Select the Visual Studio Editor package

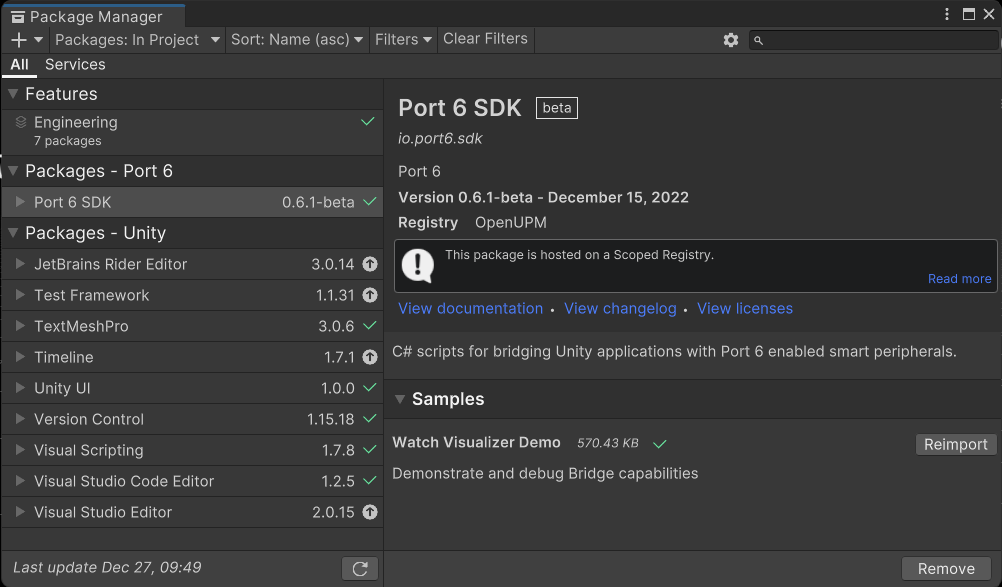(192, 512)
